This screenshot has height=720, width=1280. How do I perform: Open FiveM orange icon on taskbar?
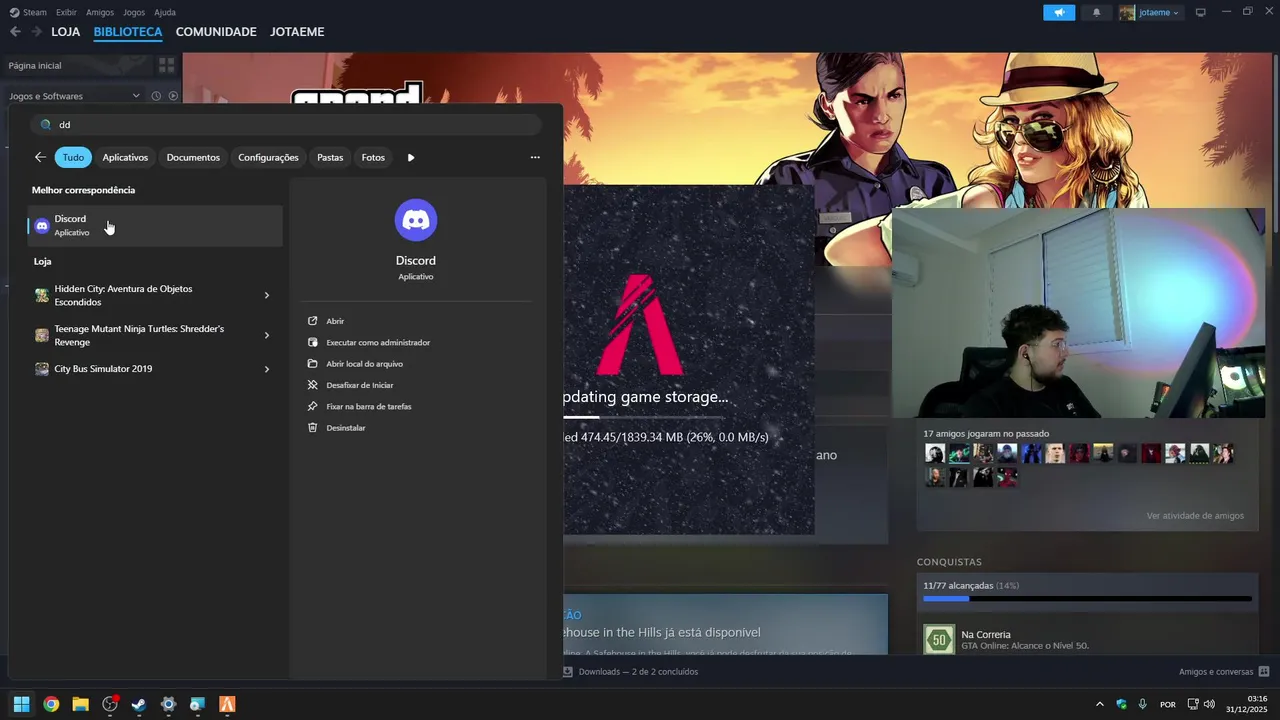[x=227, y=704]
